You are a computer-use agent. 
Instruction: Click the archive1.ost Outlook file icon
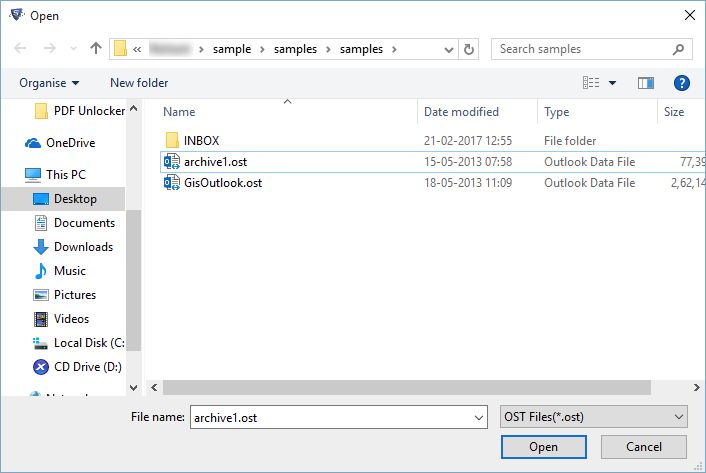pyautogui.click(x=172, y=162)
